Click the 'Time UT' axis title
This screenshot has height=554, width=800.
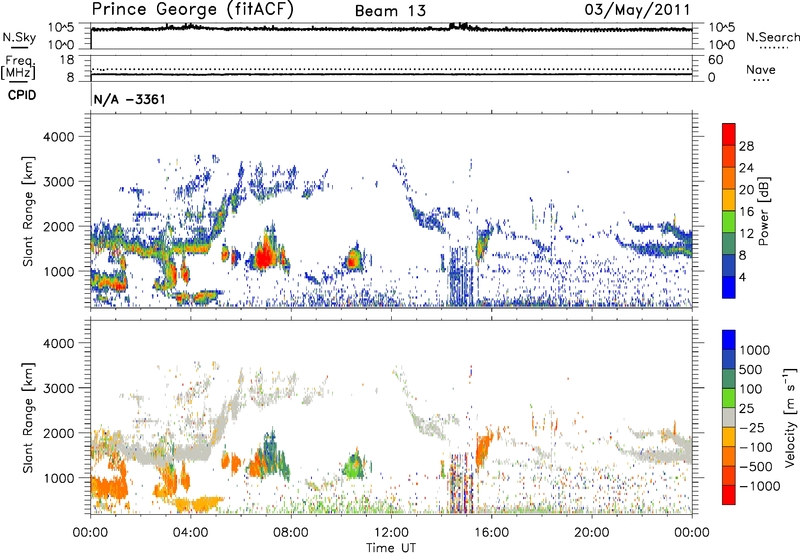point(391,548)
